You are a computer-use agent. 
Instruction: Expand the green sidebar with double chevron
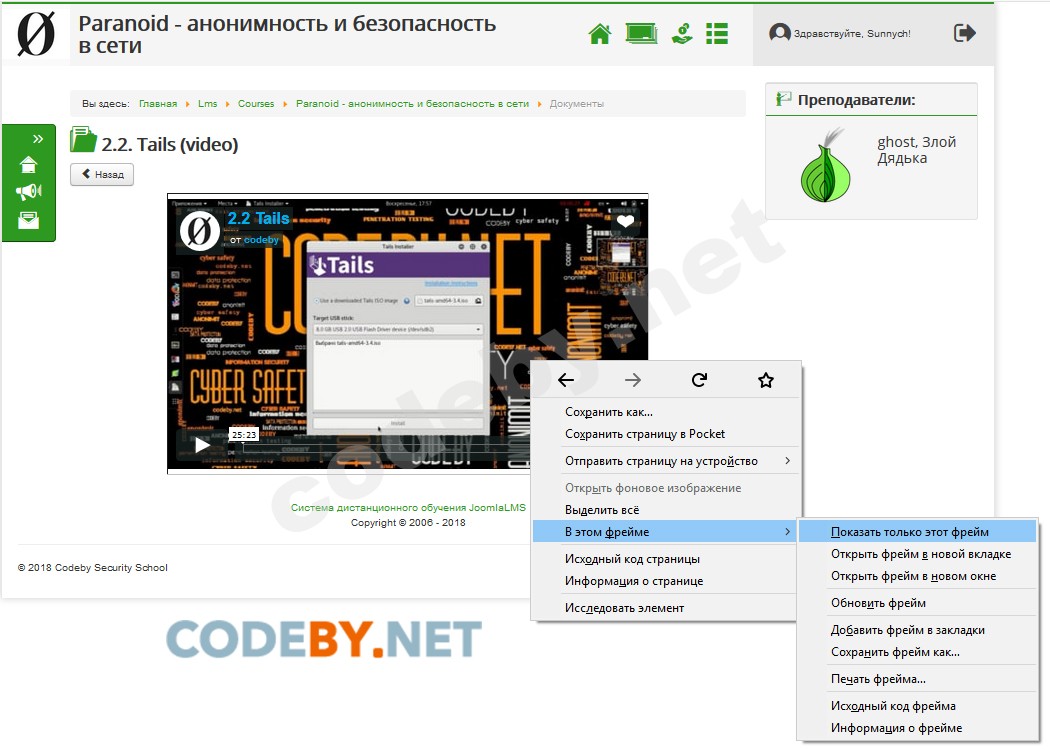pos(38,139)
